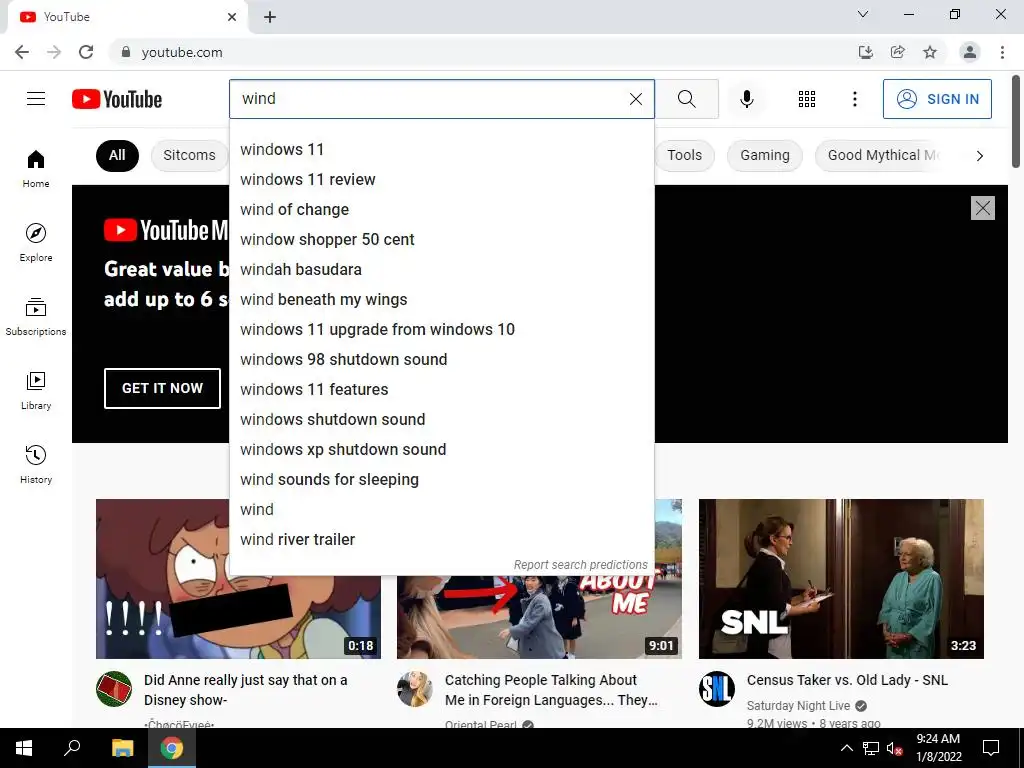Pick windows shutdown sound suggestion
The width and height of the screenshot is (1024, 768).
pyautogui.click(x=441, y=420)
